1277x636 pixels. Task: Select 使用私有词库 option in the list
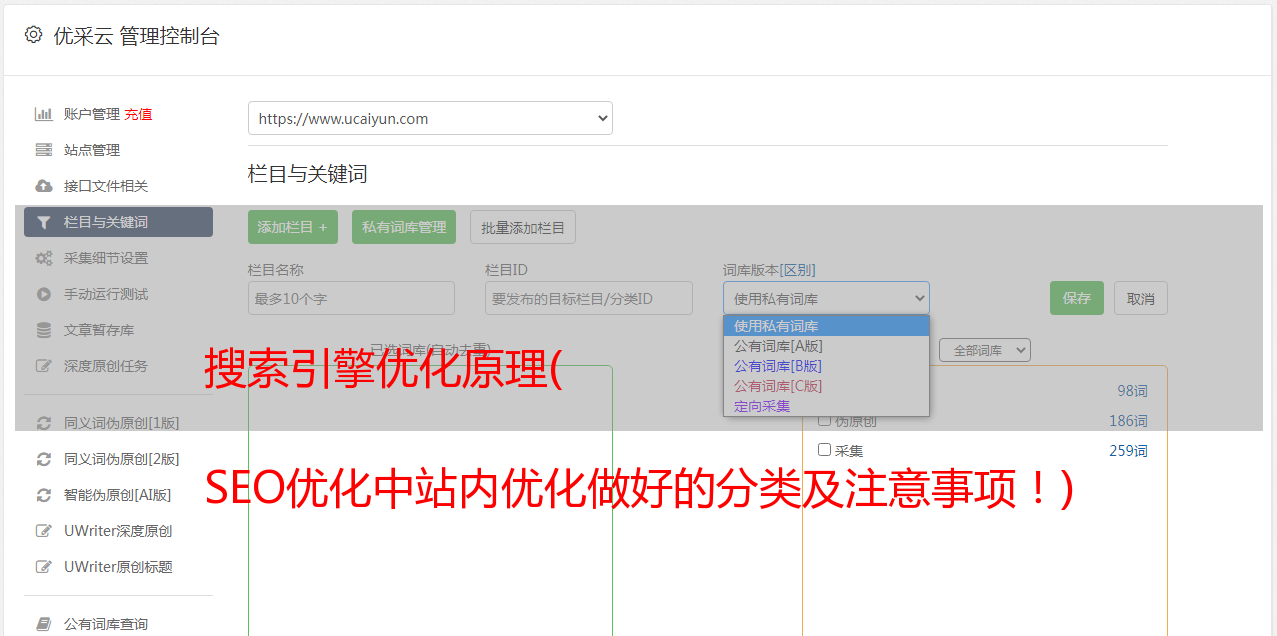[x=826, y=326]
